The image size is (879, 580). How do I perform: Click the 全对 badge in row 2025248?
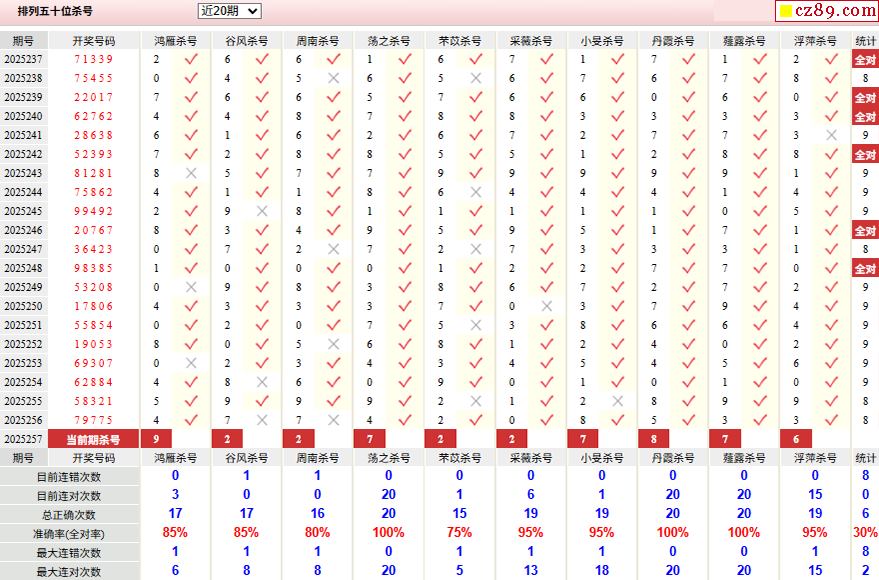(865, 268)
